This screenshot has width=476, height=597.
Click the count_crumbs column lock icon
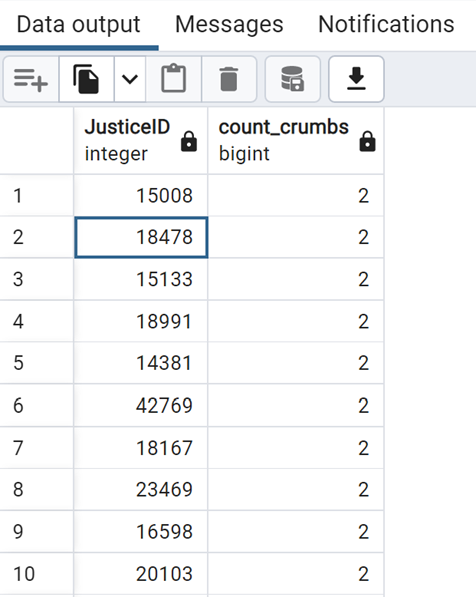[x=367, y=141]
